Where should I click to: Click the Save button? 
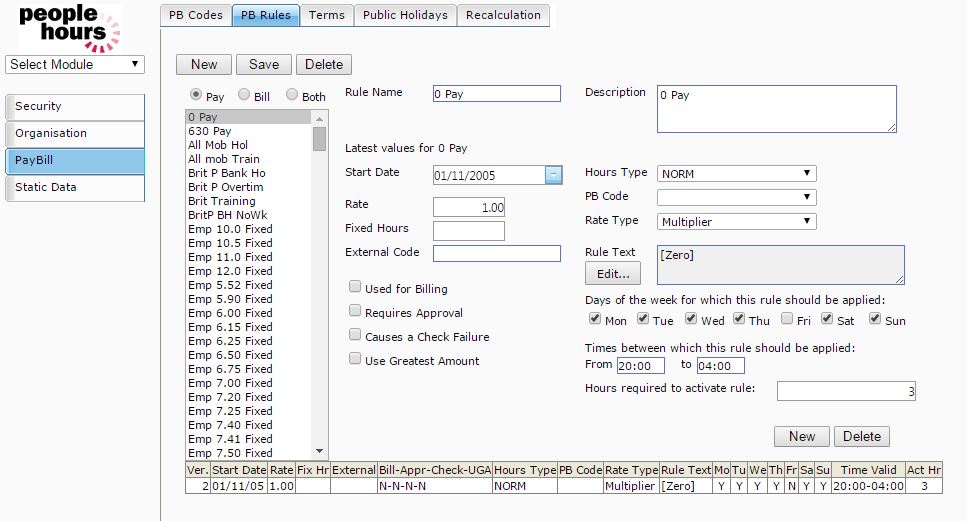tap(264, 64)
